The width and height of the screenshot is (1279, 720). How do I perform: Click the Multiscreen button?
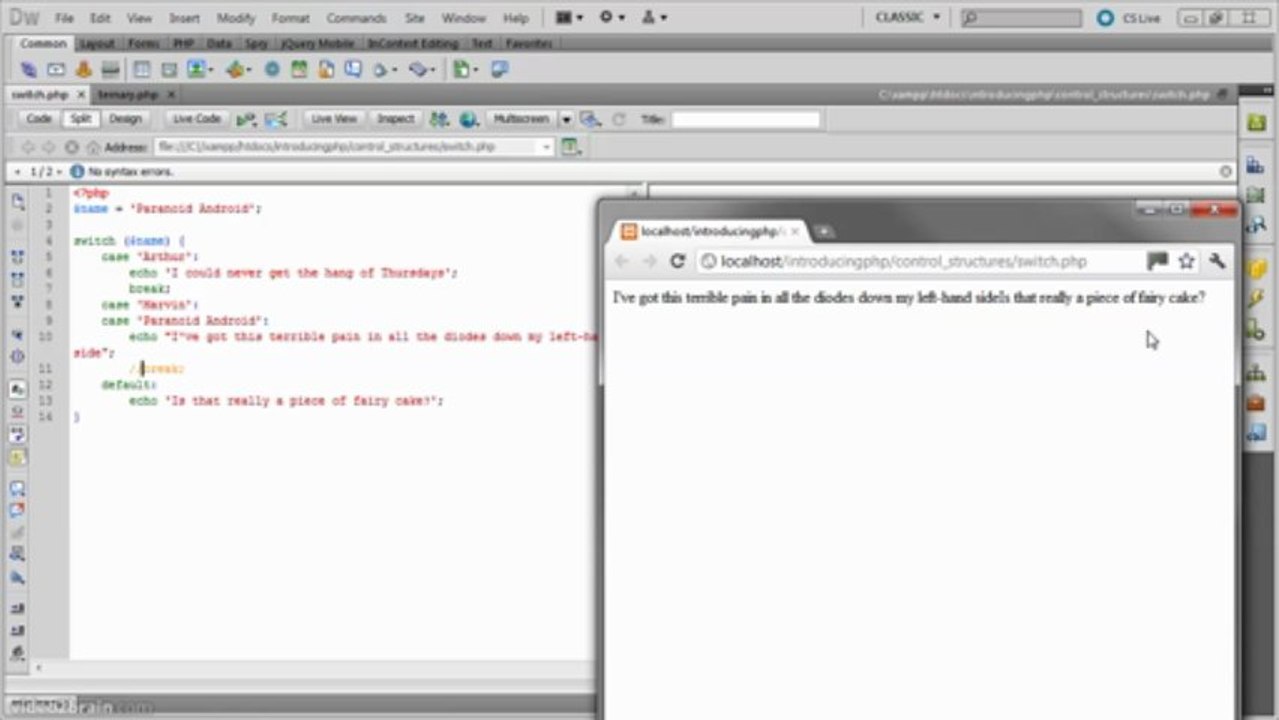pyautogui.click(x=521, y=119)
